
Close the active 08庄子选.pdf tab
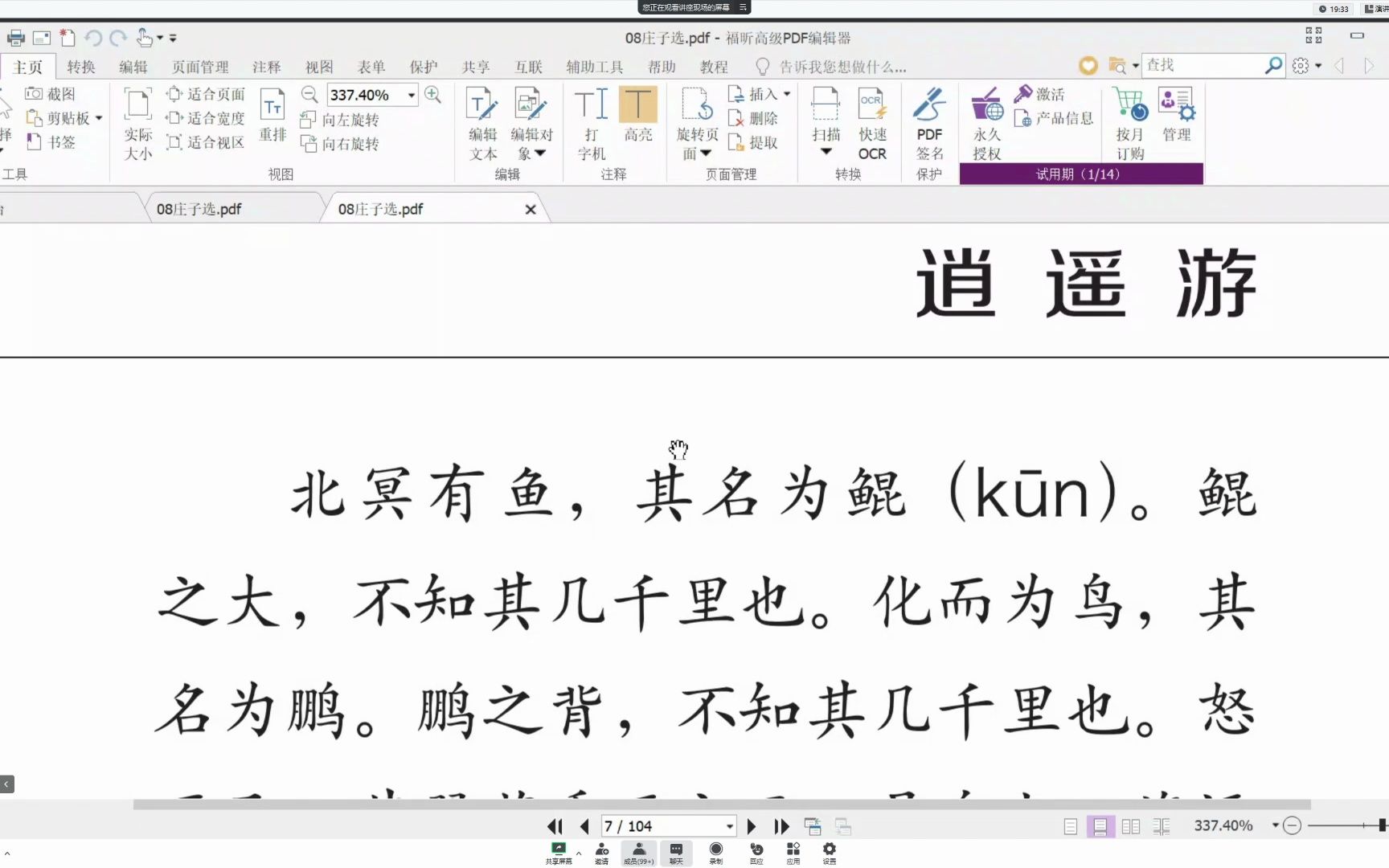pyautogui.click(x=531, y=210)
